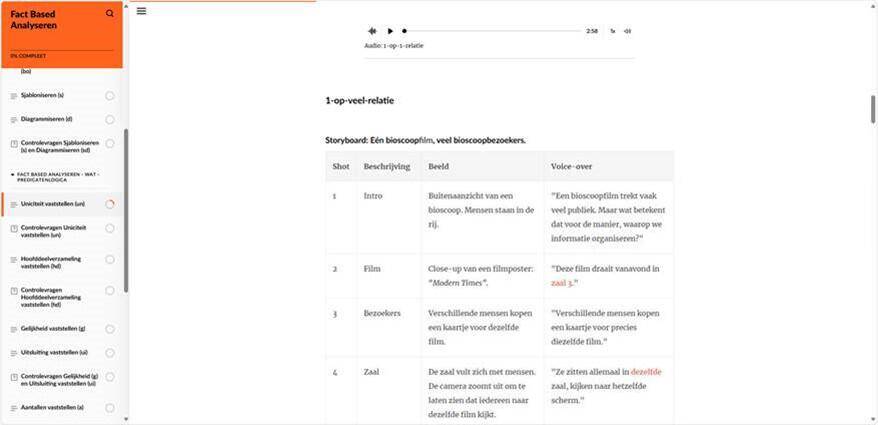
Task: Click the lesson icon beside Sjabloniseren (s)
Action: [13, 95]
